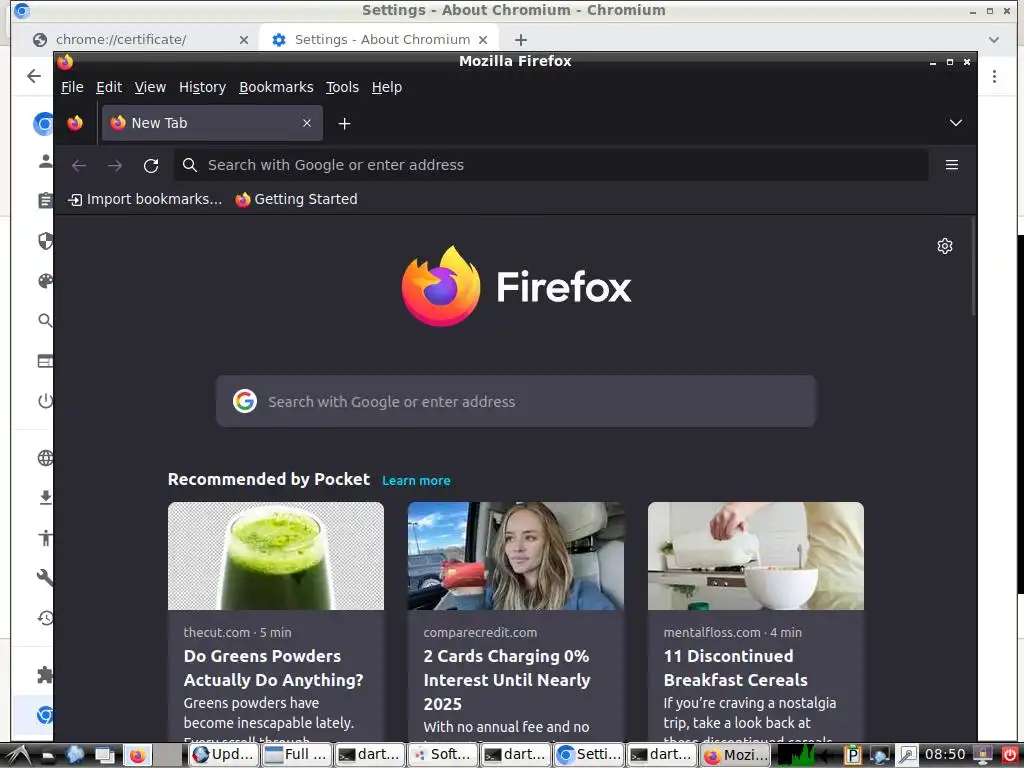
Task: Open the cereal bowl article thumbnail
Action: 756,556
